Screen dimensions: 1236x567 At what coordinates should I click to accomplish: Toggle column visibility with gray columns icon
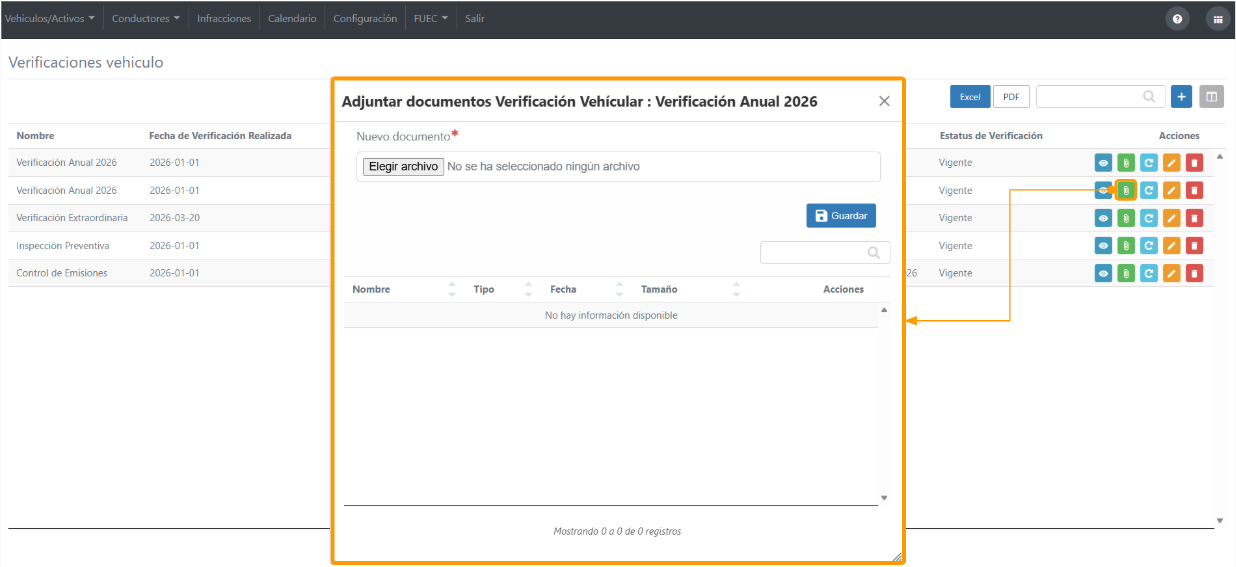pos(1211,96)
